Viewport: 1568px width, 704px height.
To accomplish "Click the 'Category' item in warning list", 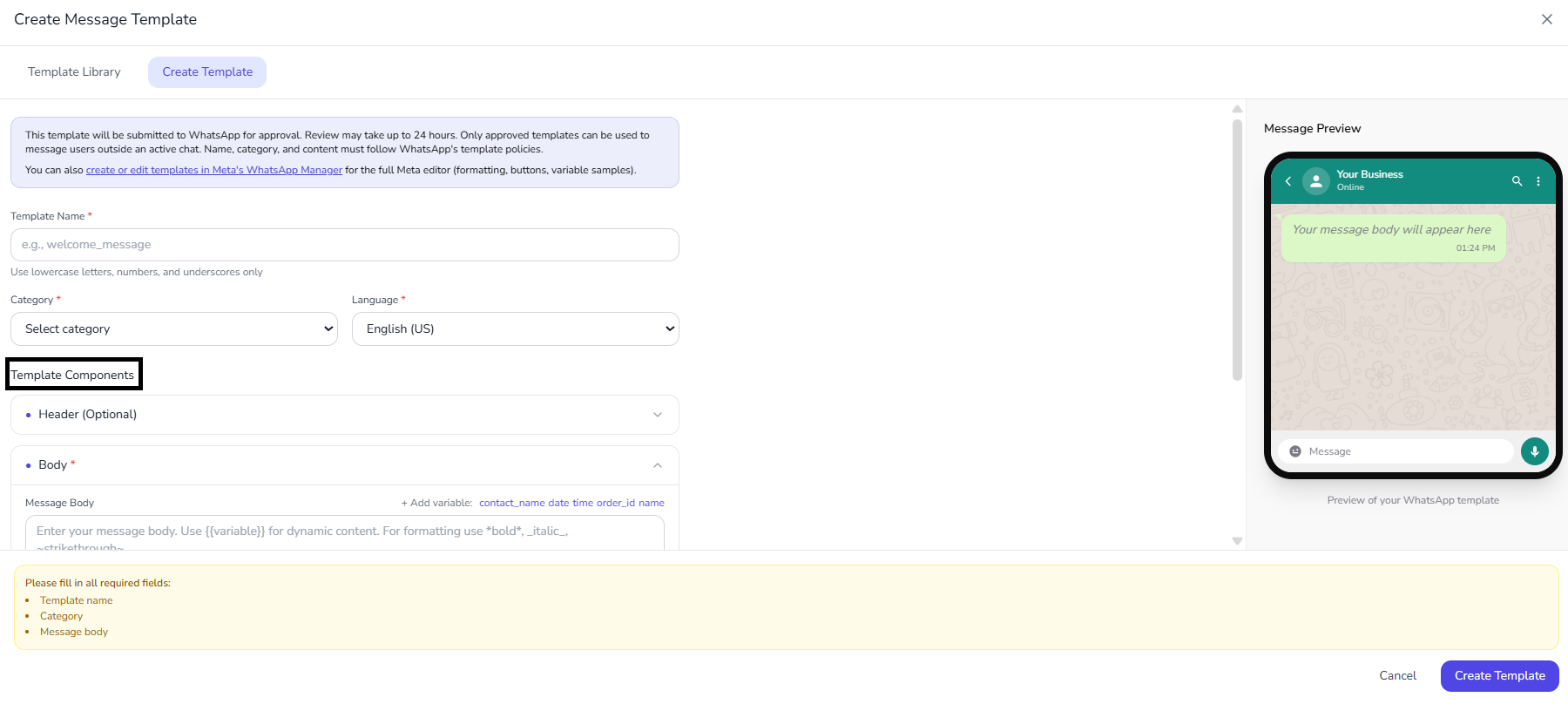I will [62, 616].
